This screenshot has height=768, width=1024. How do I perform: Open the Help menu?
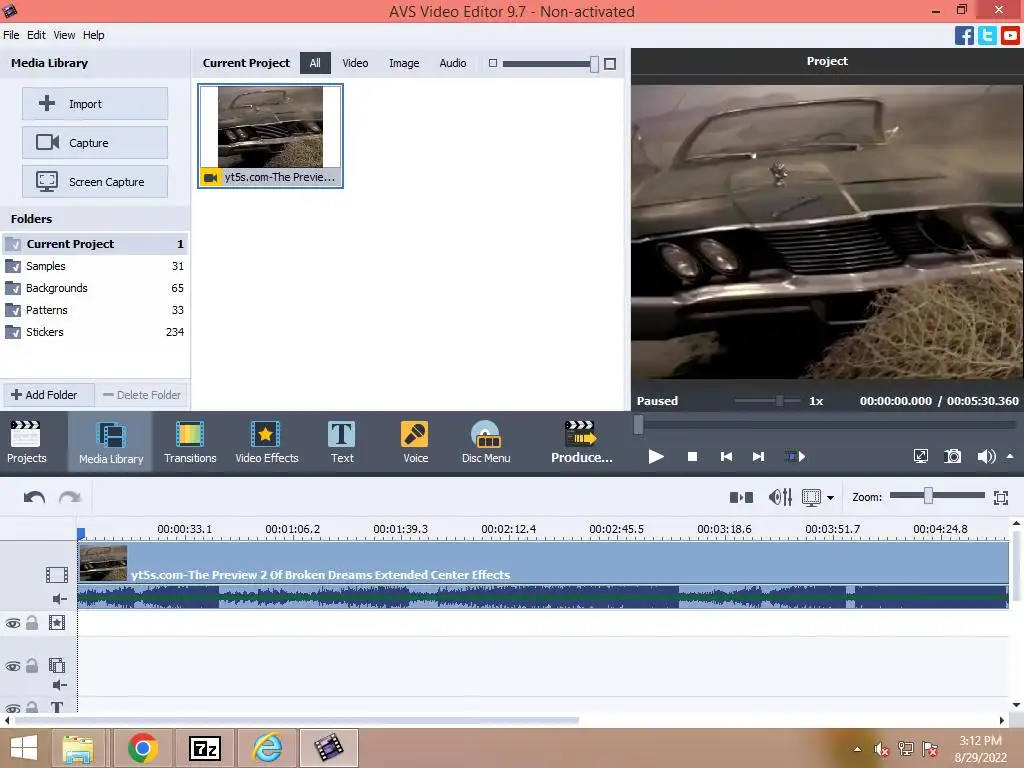click(93, 35)
